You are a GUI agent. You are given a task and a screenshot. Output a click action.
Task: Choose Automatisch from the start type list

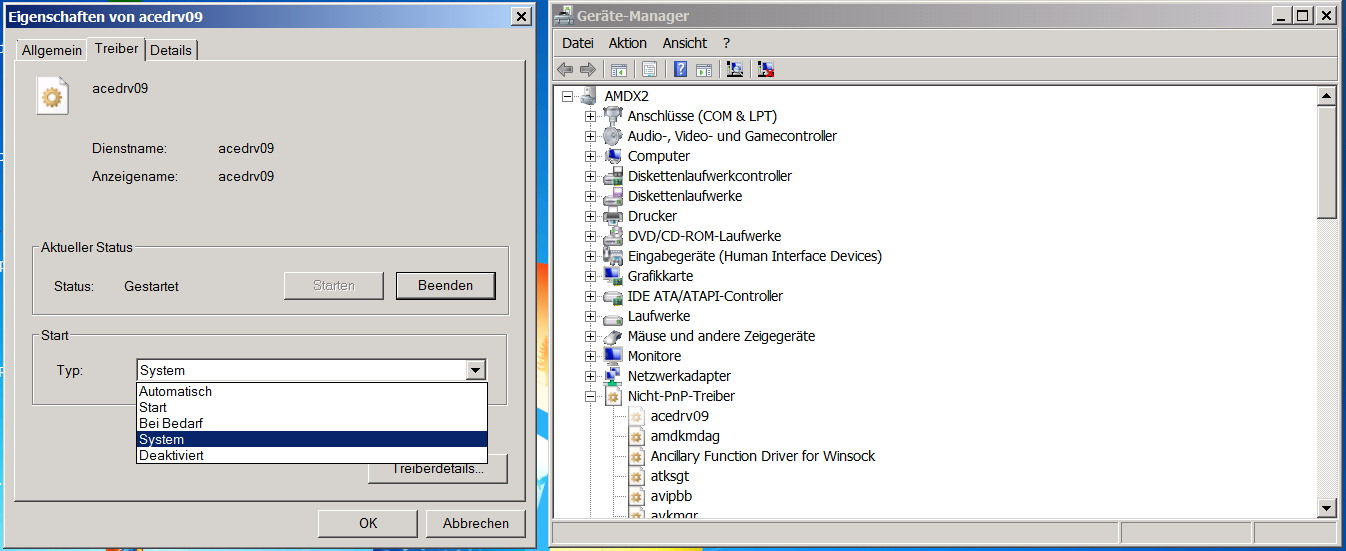(x=176, y=392)
